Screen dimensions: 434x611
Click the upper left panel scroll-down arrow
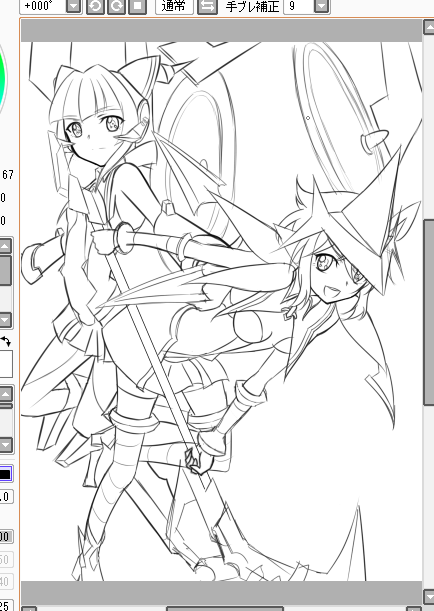coord(5,320)
